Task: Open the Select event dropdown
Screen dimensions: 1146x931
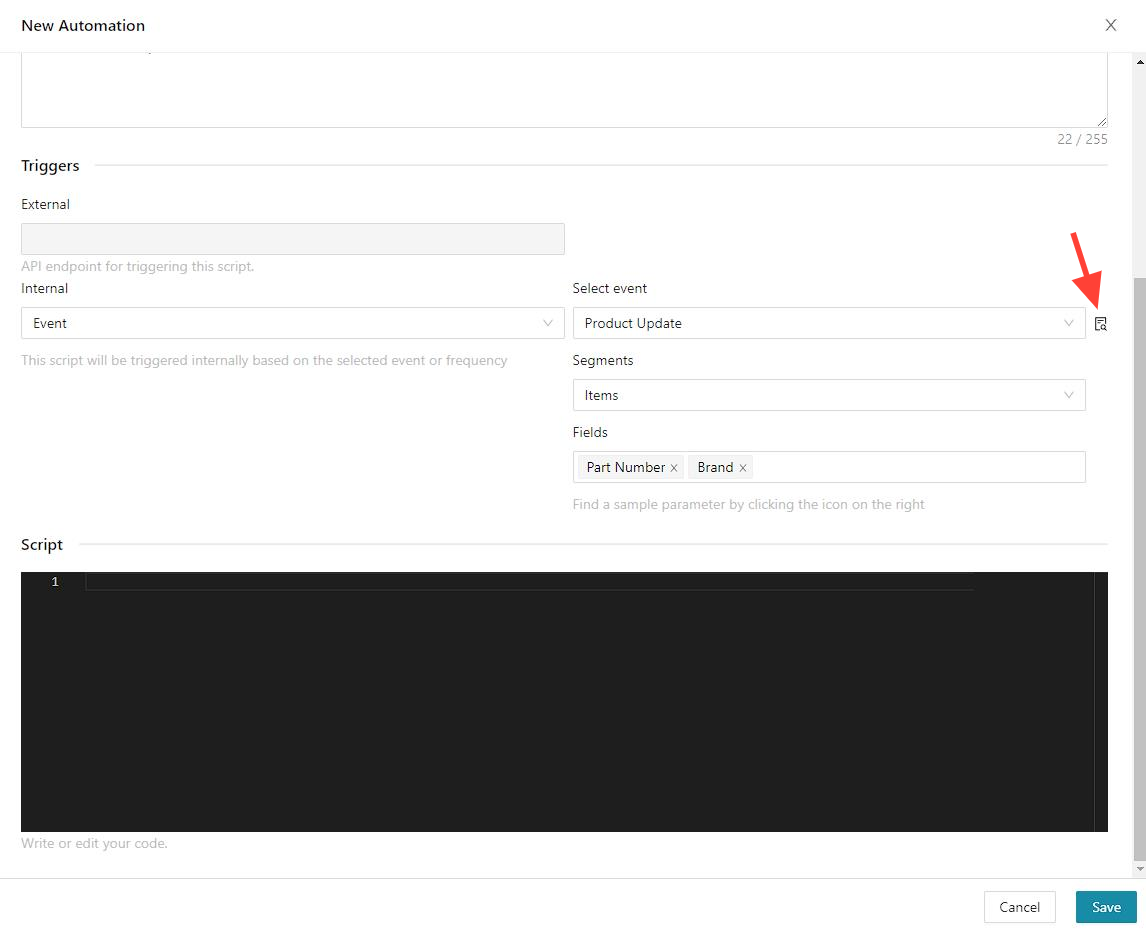Action: [x=829, y=323]
